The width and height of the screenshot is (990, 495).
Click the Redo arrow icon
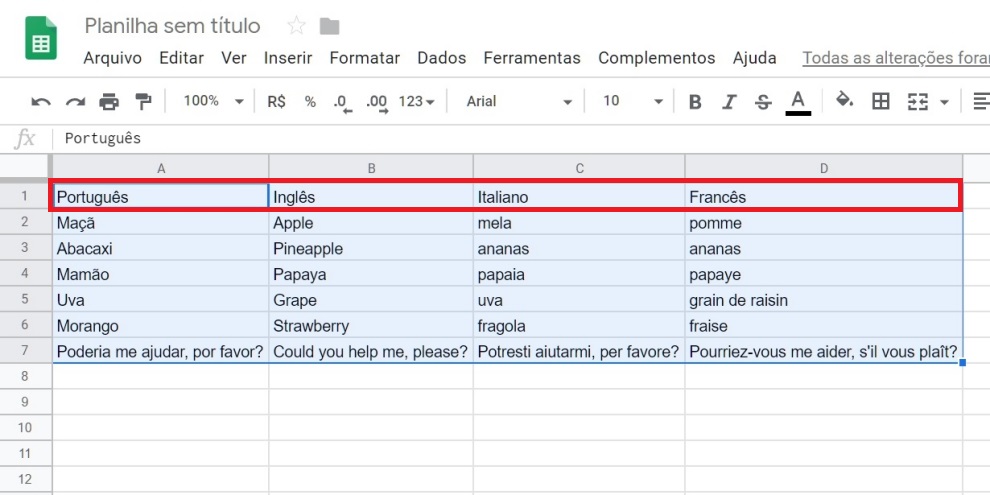[x=75, y=101]
